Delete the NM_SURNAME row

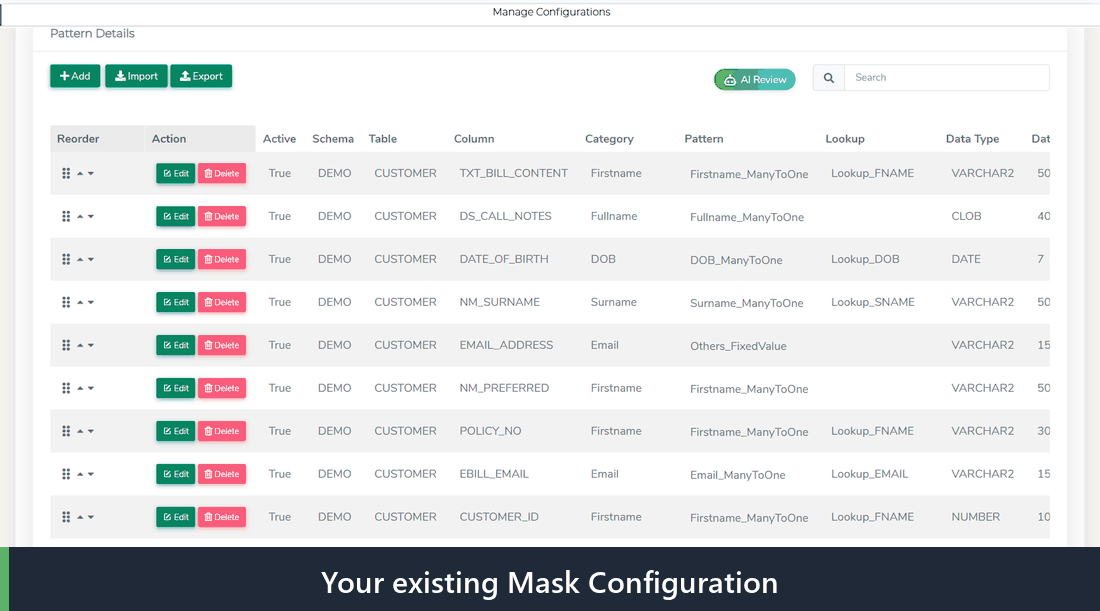222,302
